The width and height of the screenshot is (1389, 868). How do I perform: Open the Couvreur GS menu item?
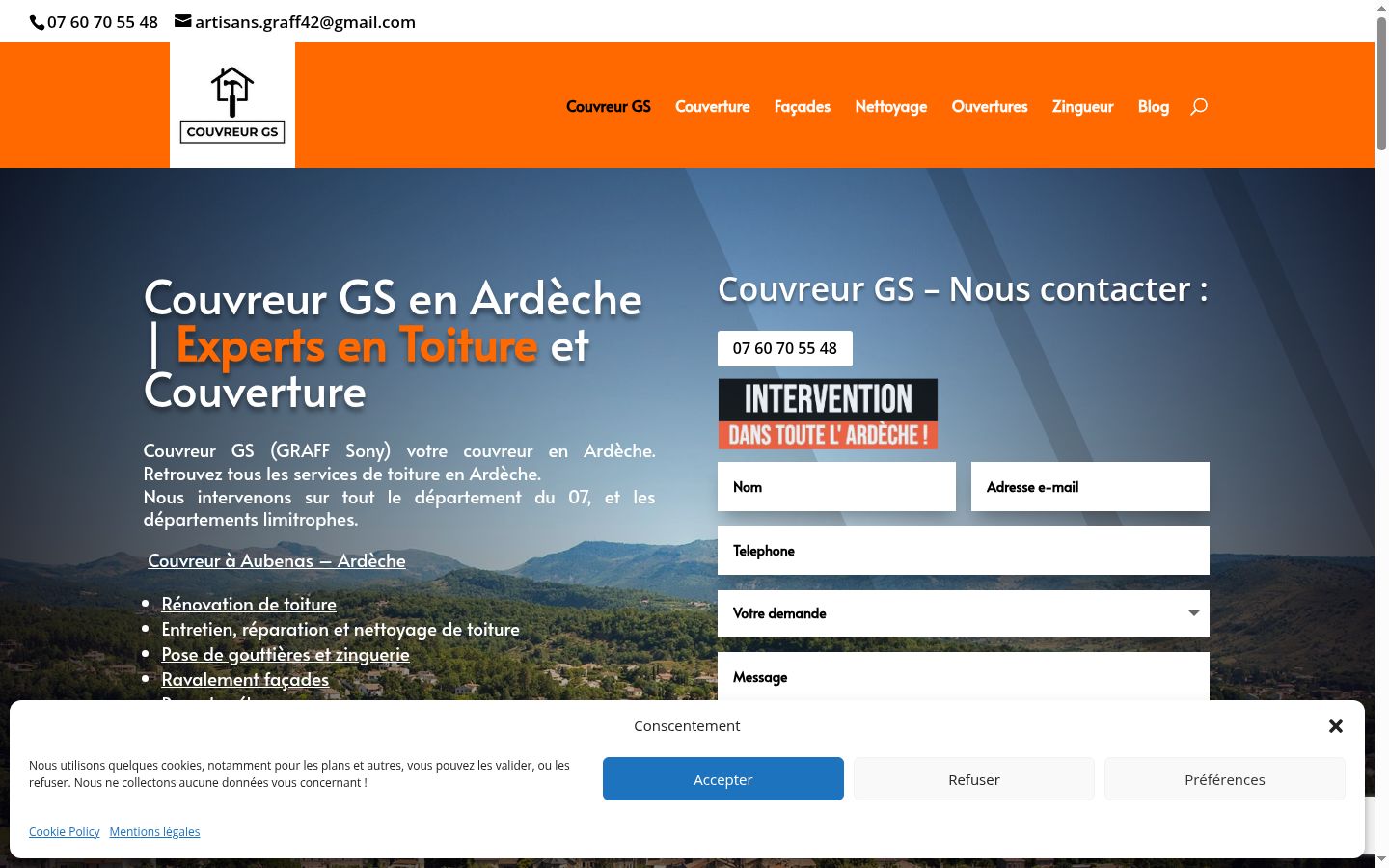click(609, 106)
